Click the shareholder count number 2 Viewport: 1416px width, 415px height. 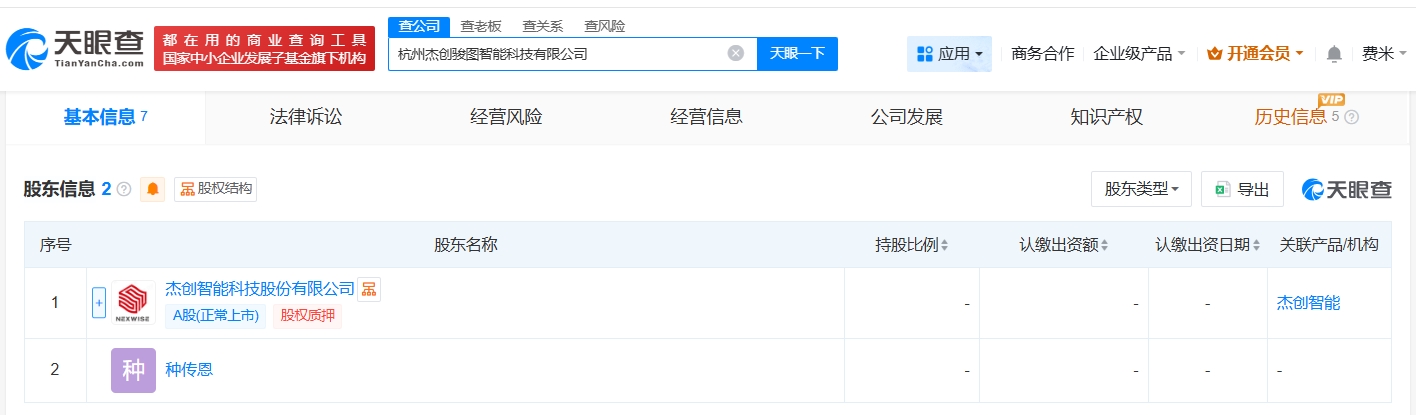point(106,189)
